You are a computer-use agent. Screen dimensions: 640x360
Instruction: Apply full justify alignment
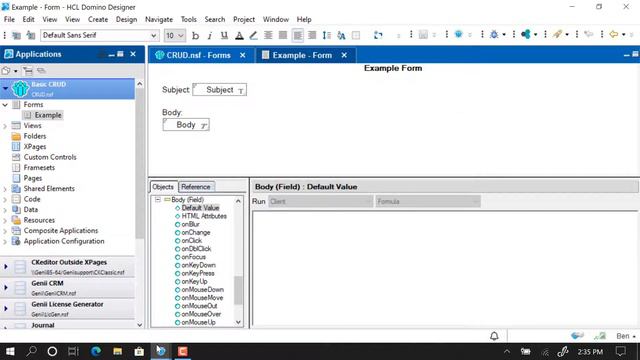(282, 36)
